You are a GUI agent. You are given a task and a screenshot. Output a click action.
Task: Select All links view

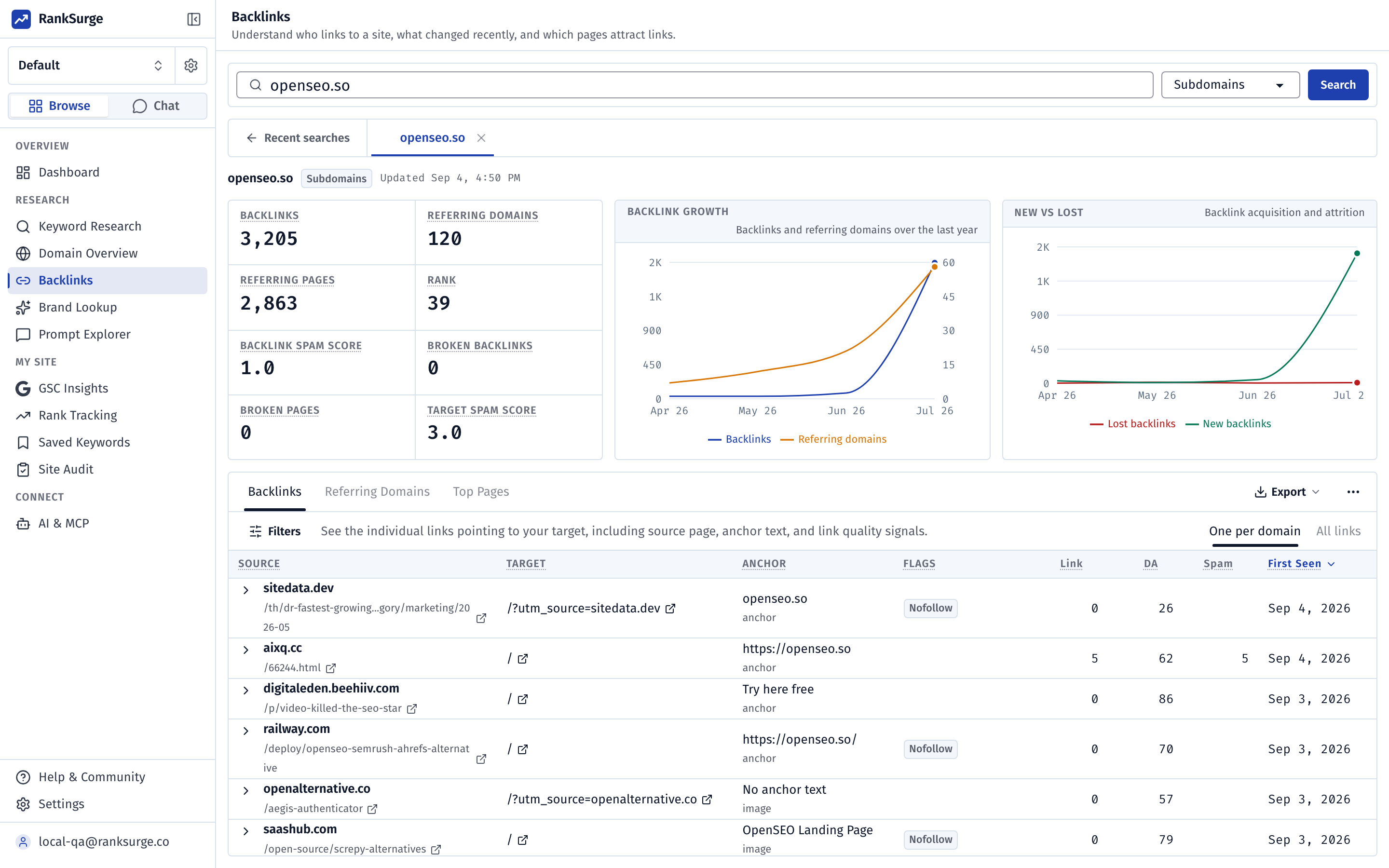point(1338,531)
